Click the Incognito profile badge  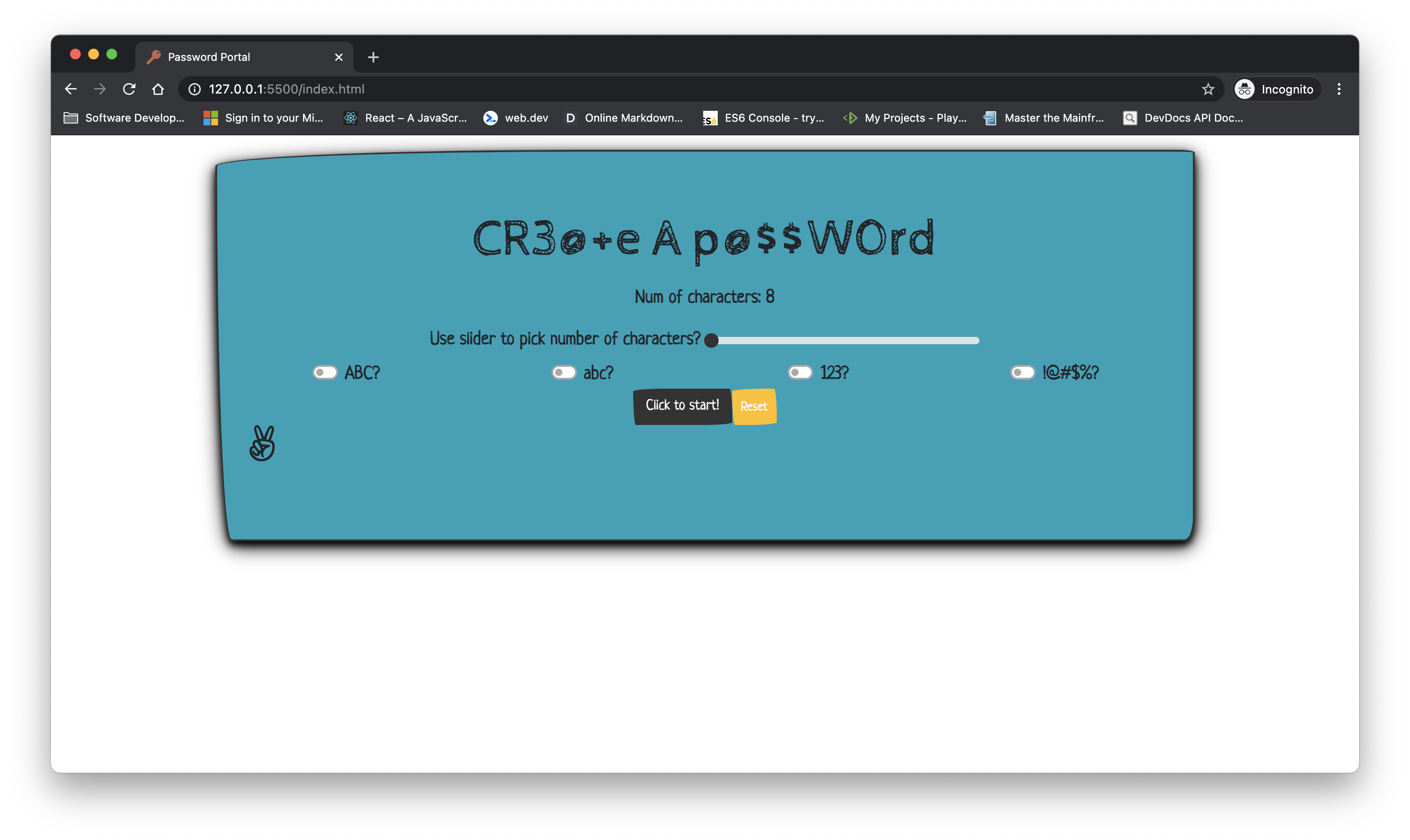point(1277,89)
